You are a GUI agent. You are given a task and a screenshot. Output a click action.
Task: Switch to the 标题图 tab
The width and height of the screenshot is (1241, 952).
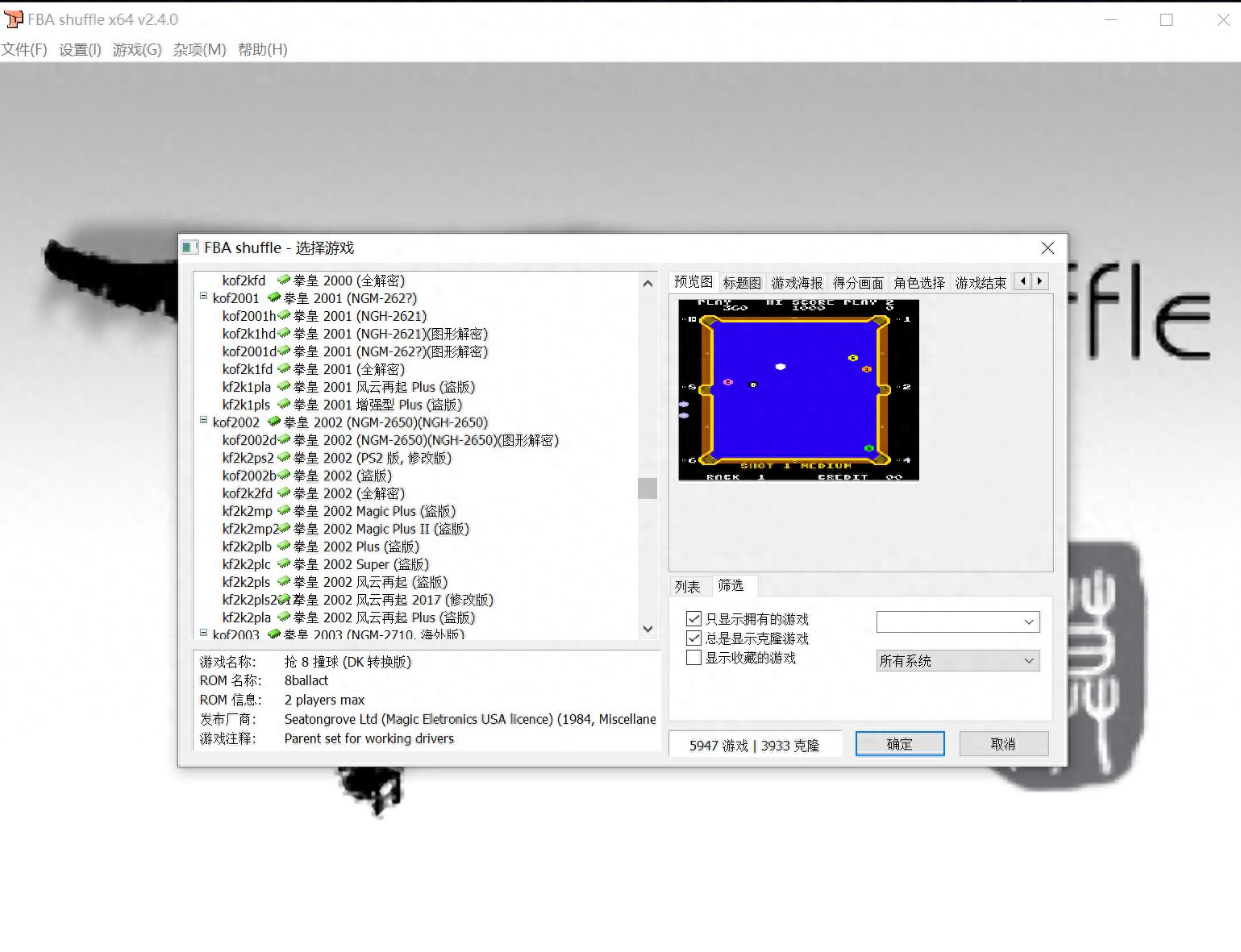[x=742, y=283]
